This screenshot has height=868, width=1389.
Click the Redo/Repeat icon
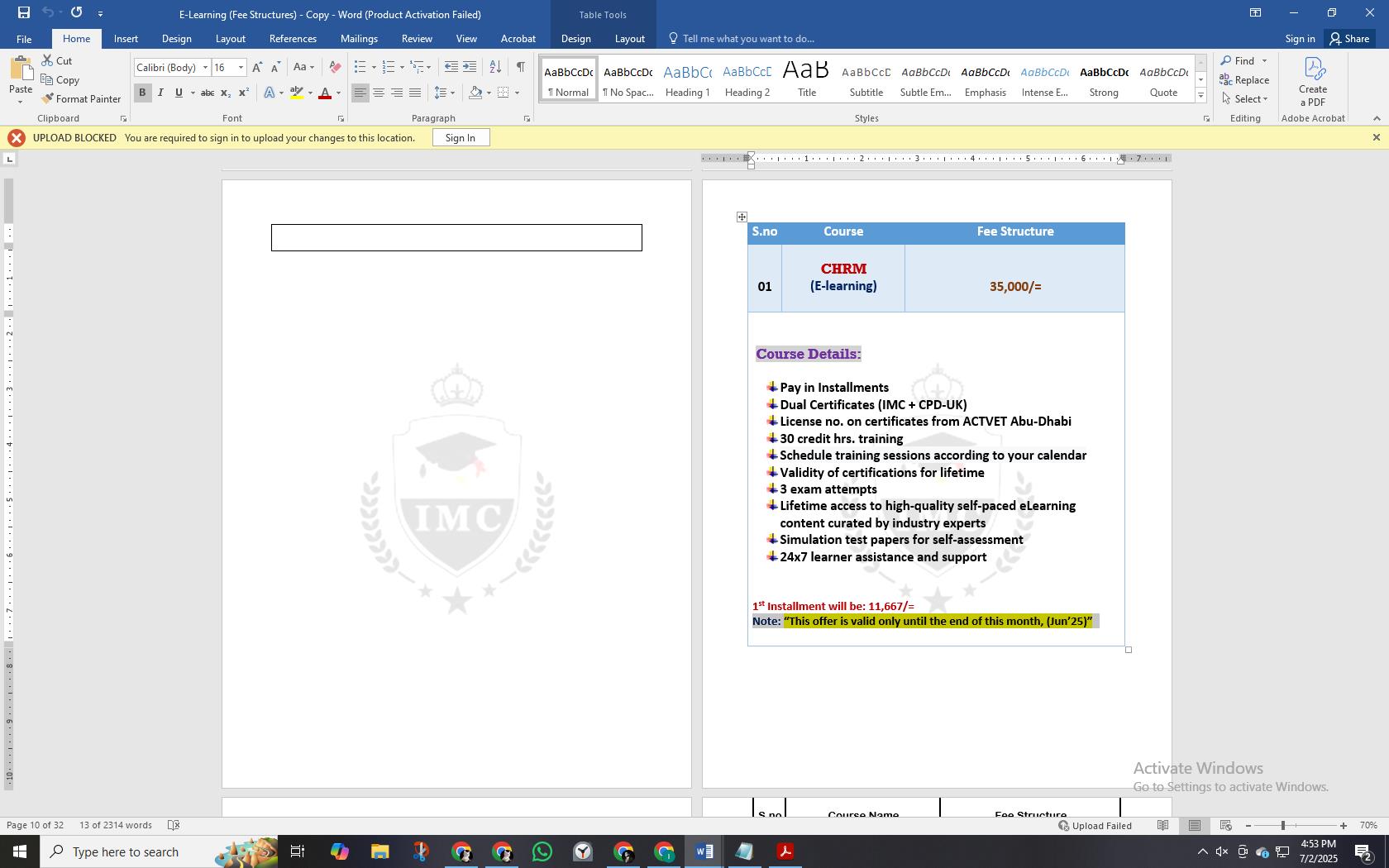(x=76, y=12)
